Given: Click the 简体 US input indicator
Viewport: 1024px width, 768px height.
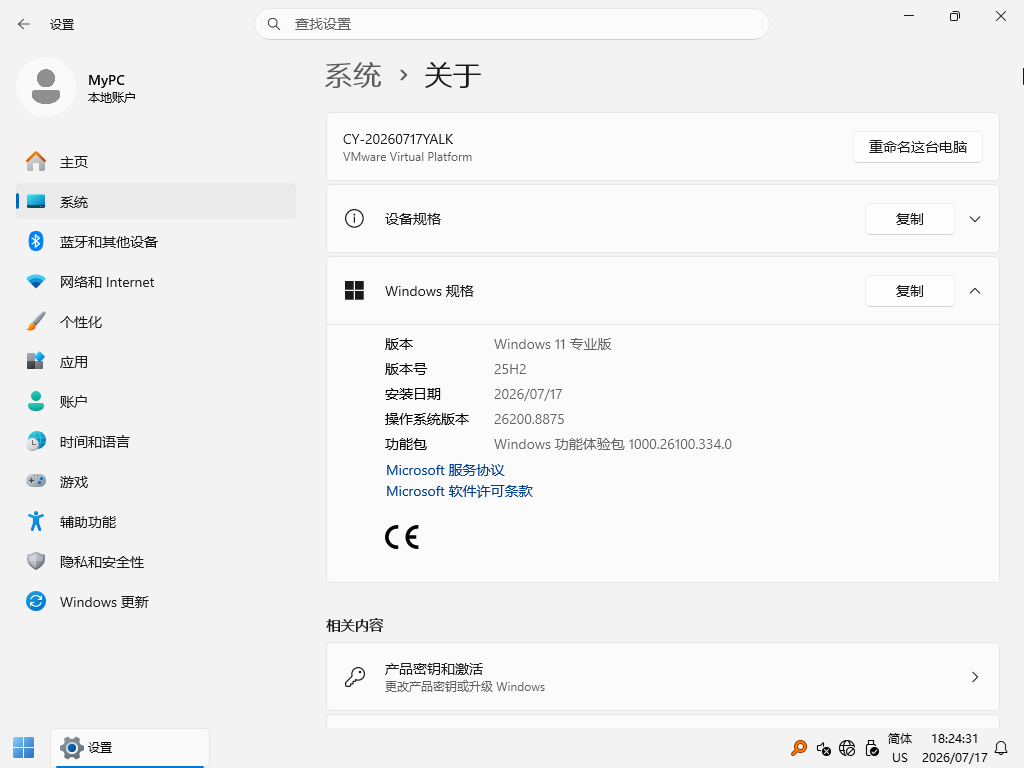Looking at the screenshot, I should tap(900, 748).
